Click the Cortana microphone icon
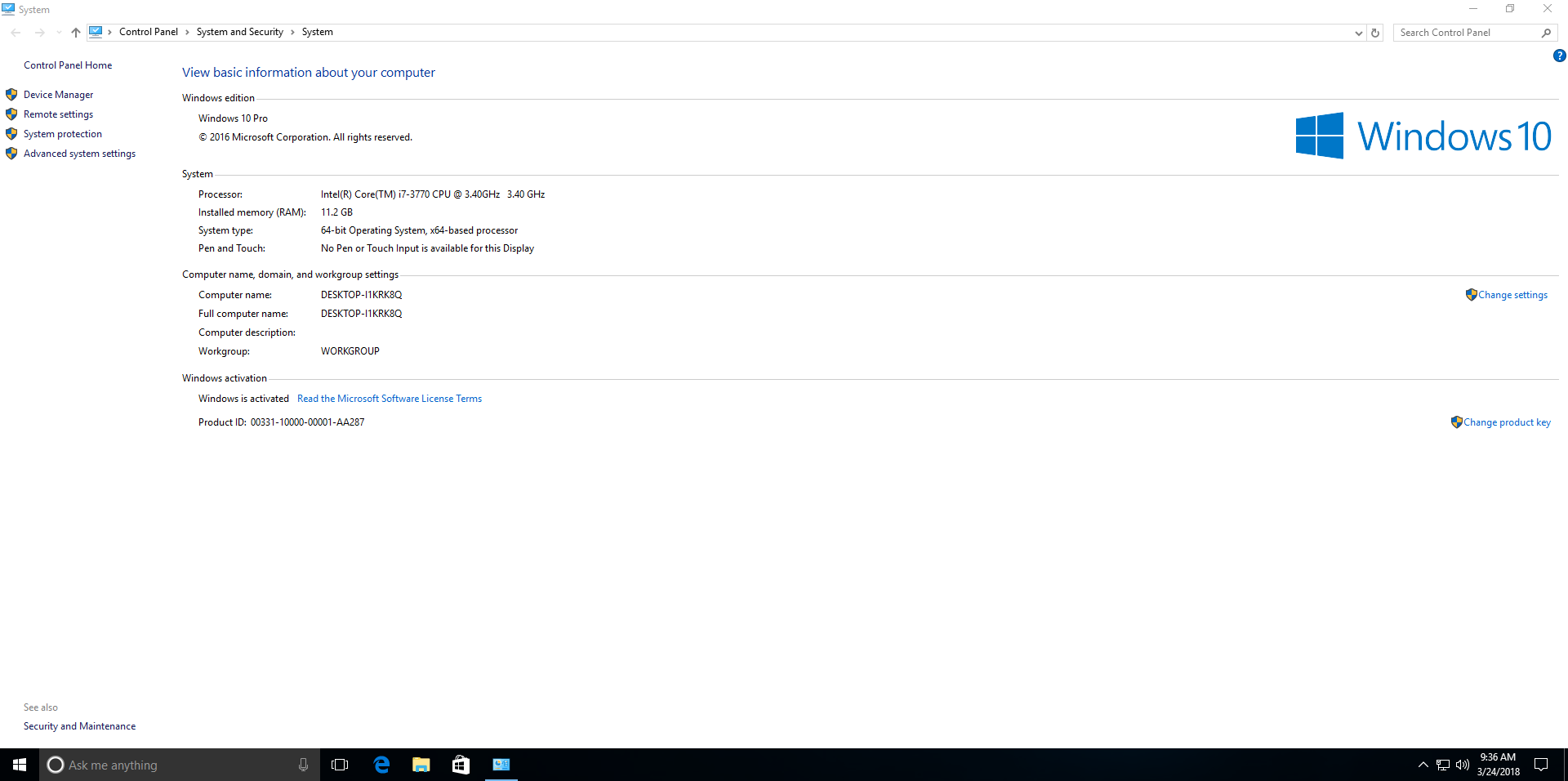 click(303, 765)
